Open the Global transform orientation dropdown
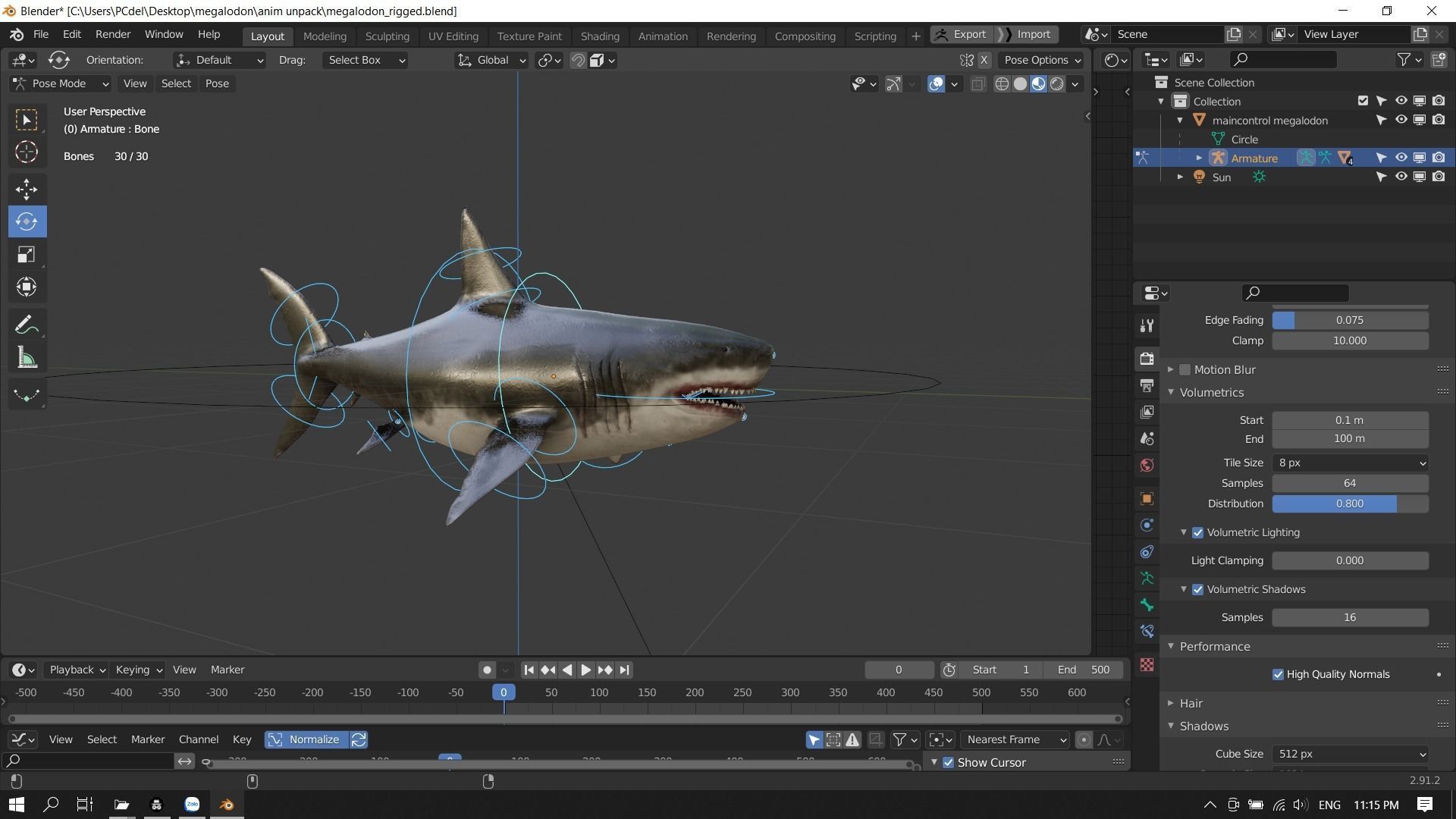Image resolution: width=1456 pixels, height=819 pixels. pyautogui.click(x=491, y=60)
